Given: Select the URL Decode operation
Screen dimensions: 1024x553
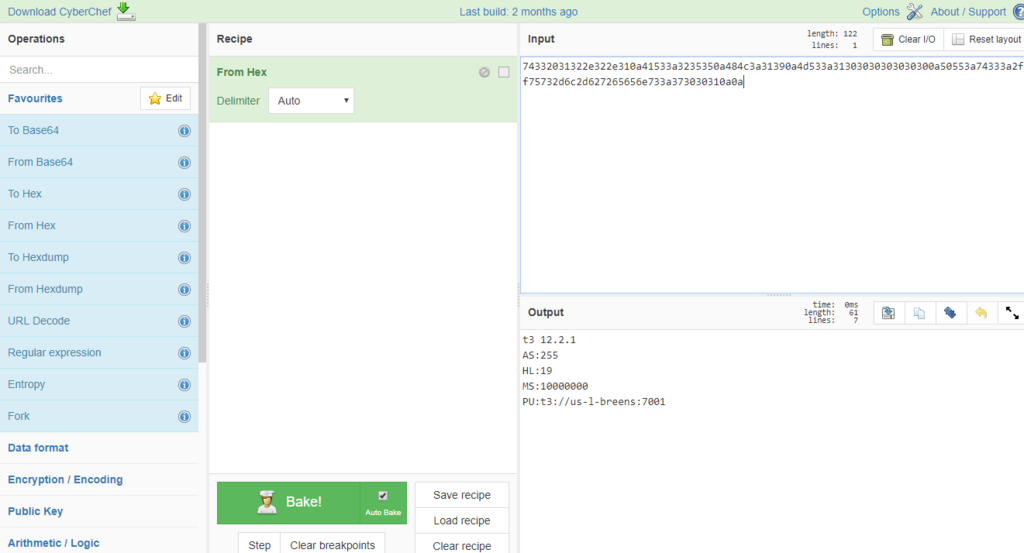Looking at the screenshot, I should [x=99, y=321].
